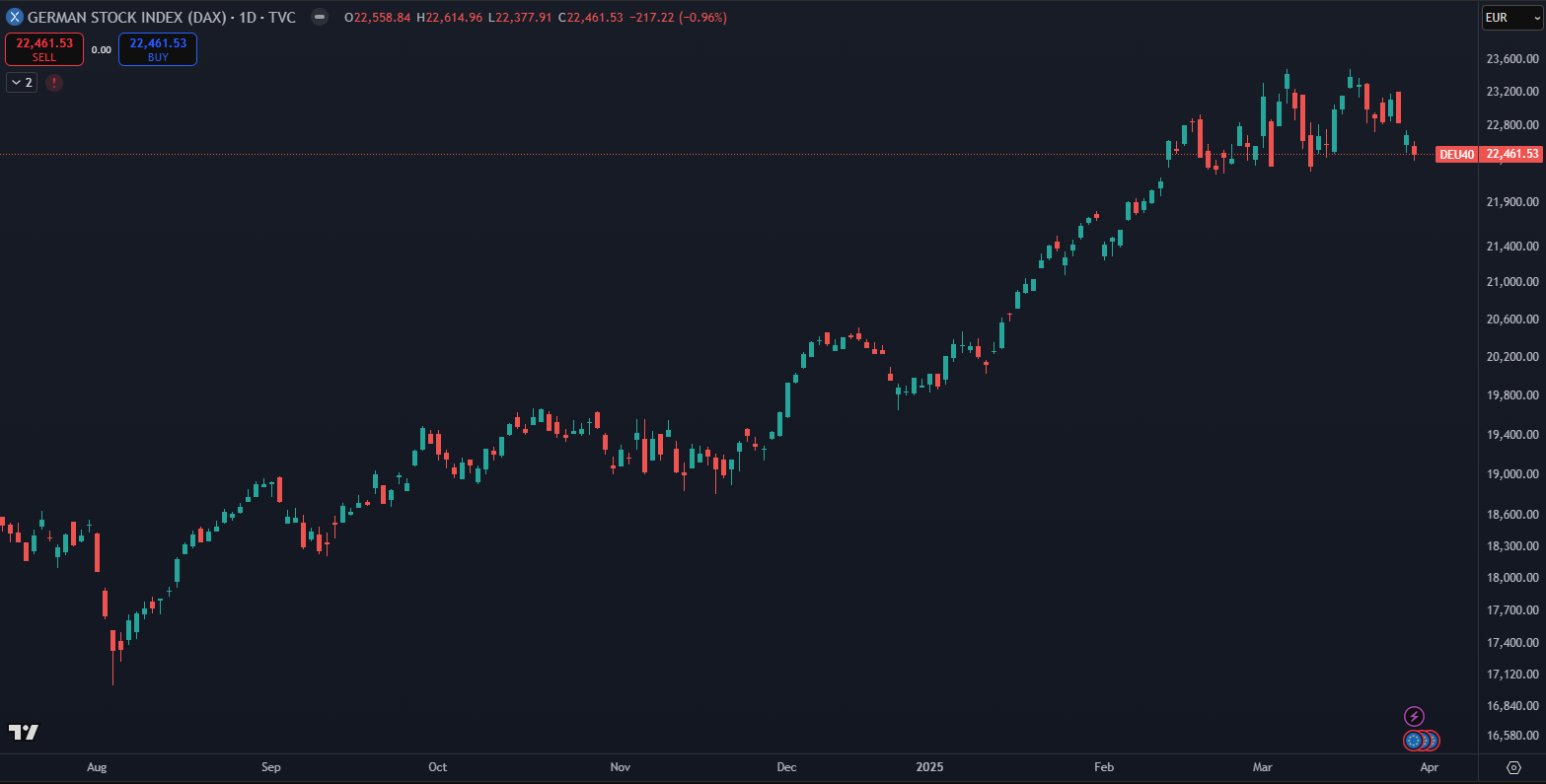
Task: Click the 23,600.00 level on price scale
Action: 1512,59
